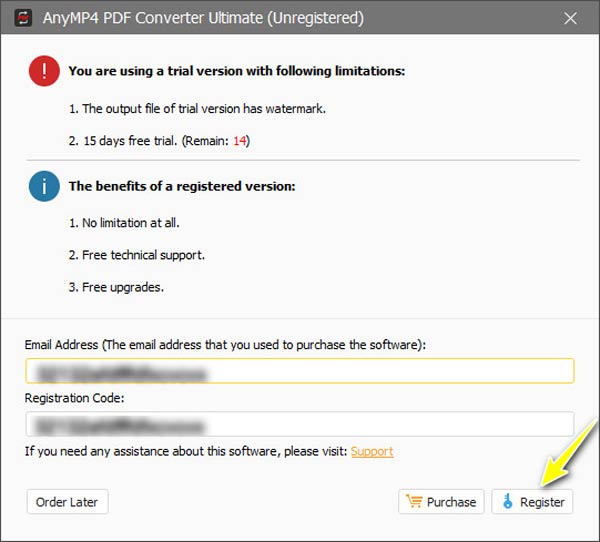Follow the Support link

372,451
